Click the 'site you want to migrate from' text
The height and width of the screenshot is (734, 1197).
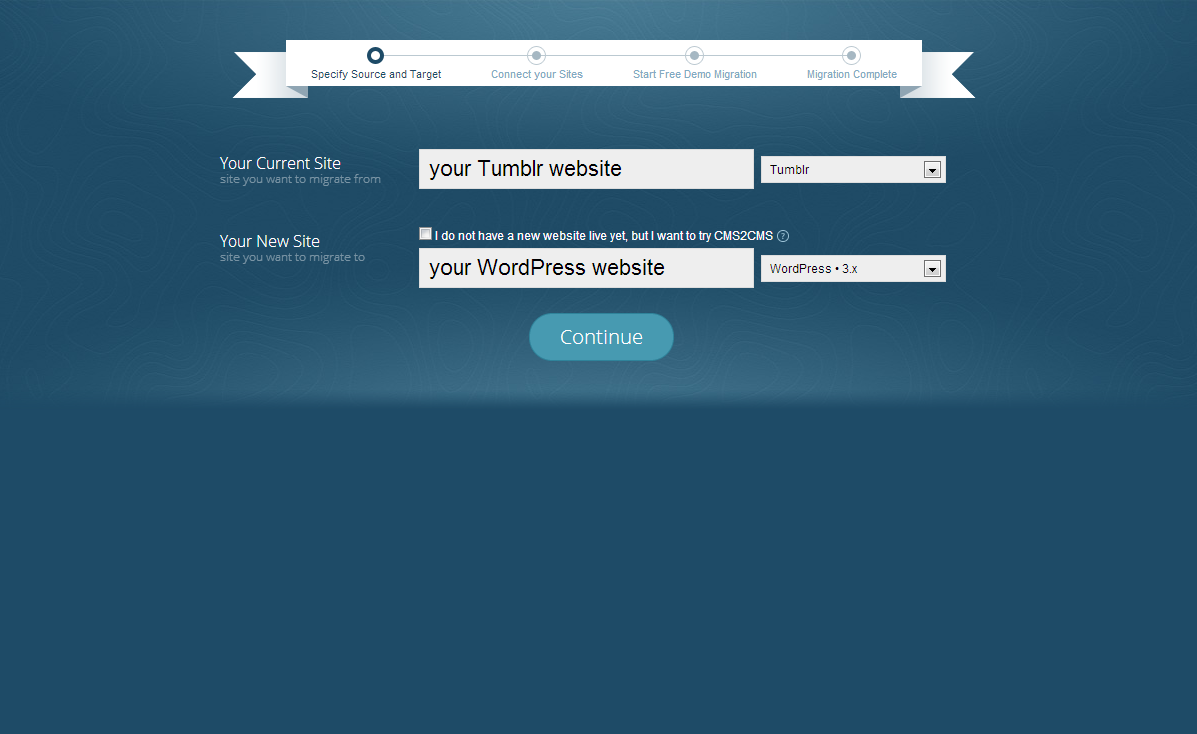[300, 179]
